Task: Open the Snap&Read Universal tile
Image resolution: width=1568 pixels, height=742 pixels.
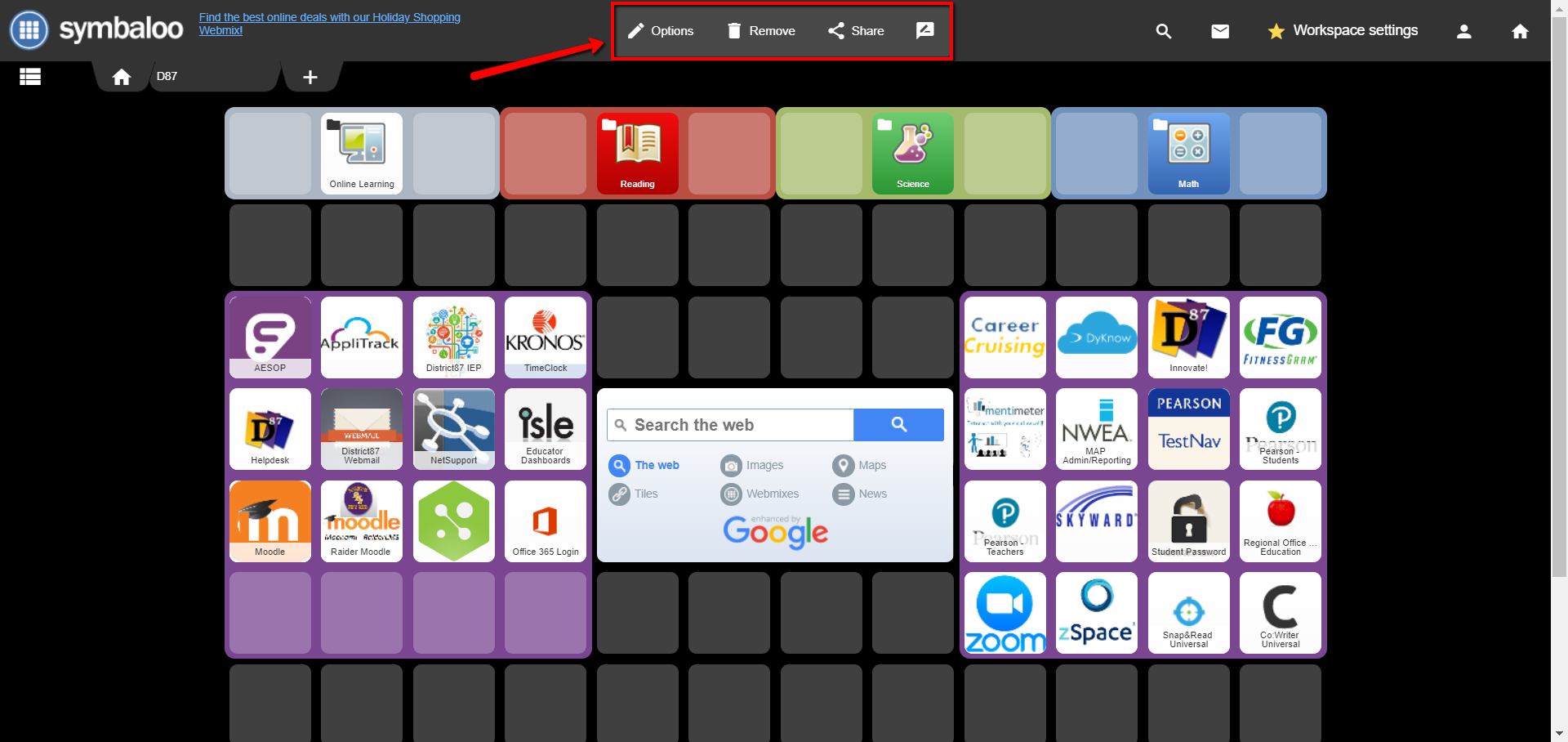Action: coord(1189,613)
